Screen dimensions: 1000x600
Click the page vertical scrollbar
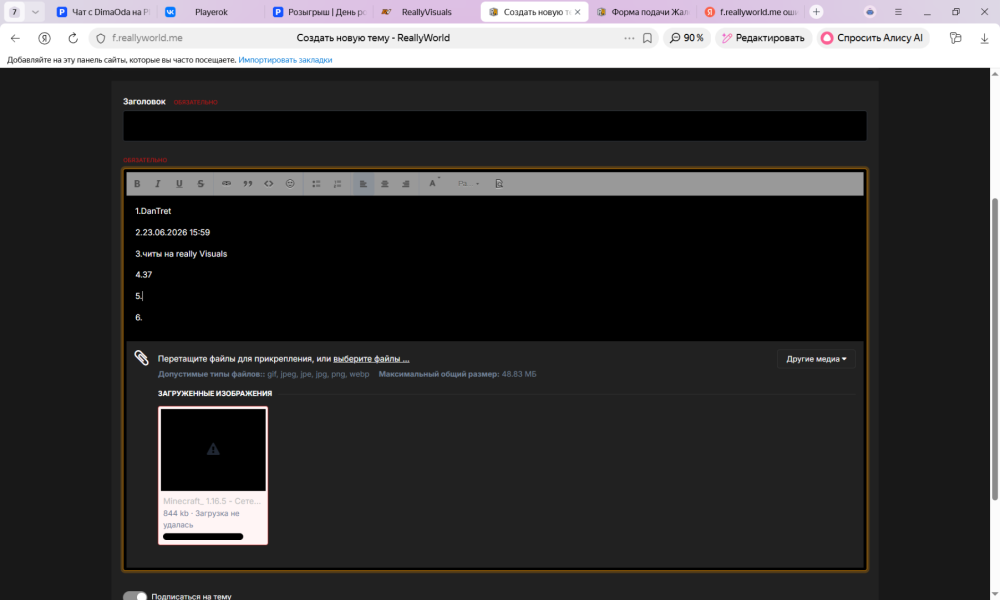(x=994, y=349)
